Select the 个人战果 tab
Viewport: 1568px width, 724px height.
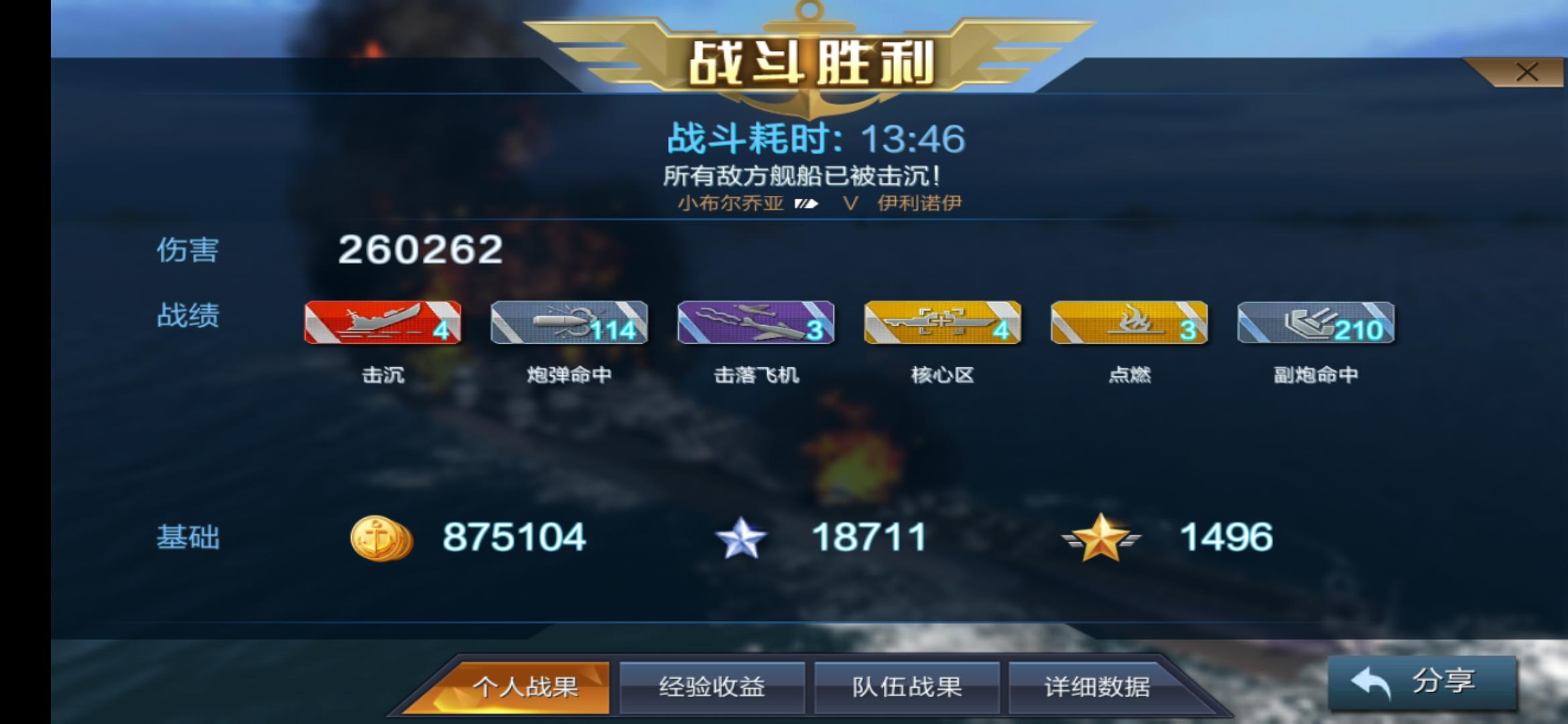525,687
